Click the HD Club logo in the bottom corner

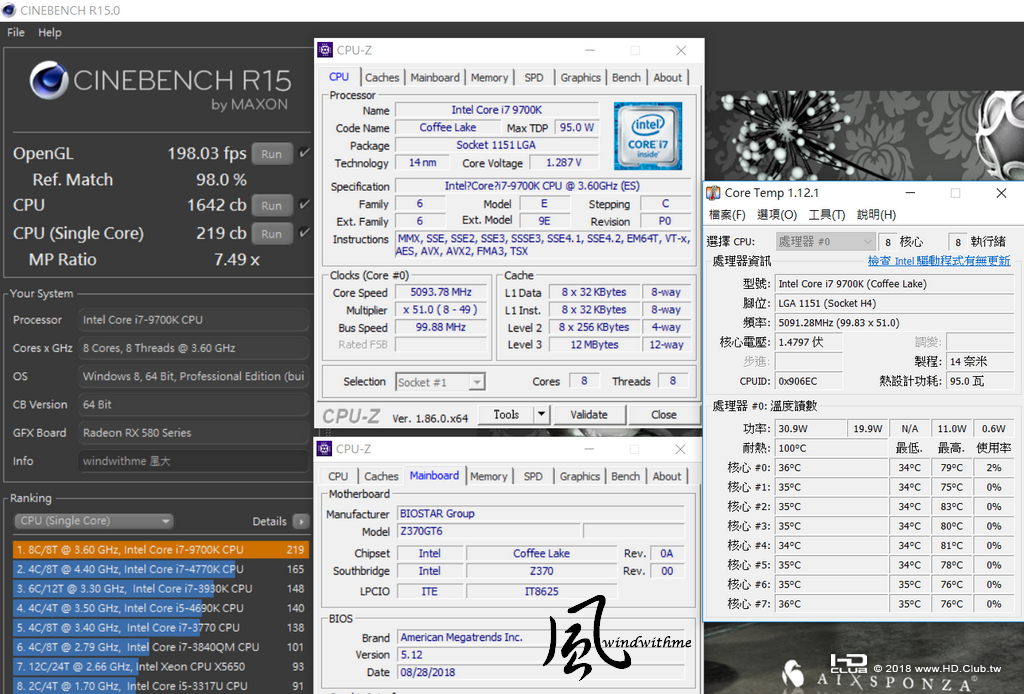(x=848, y=663)
